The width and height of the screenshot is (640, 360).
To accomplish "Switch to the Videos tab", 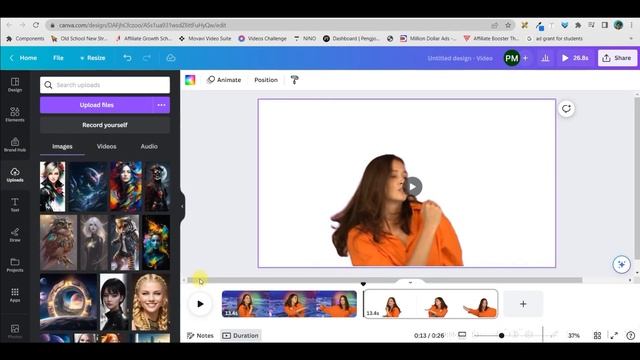I will pyautogui.click(x=107, y=147).
